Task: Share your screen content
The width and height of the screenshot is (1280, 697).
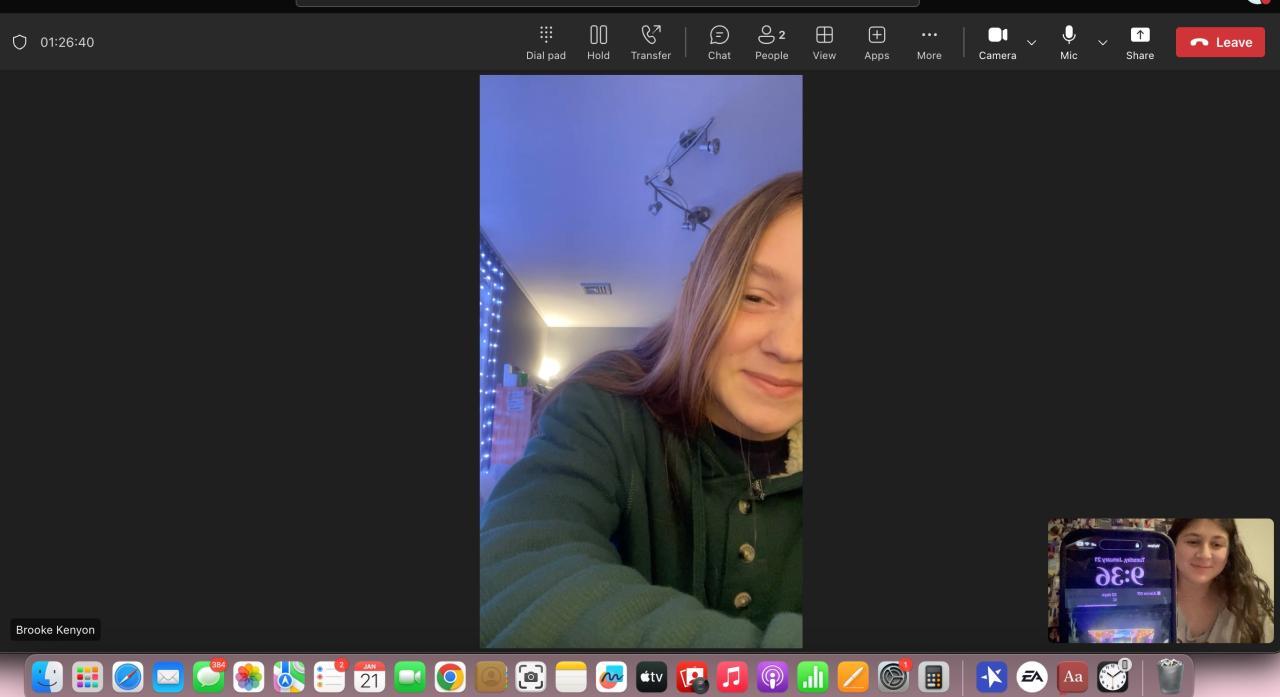Action: [x=1139, y=42]
